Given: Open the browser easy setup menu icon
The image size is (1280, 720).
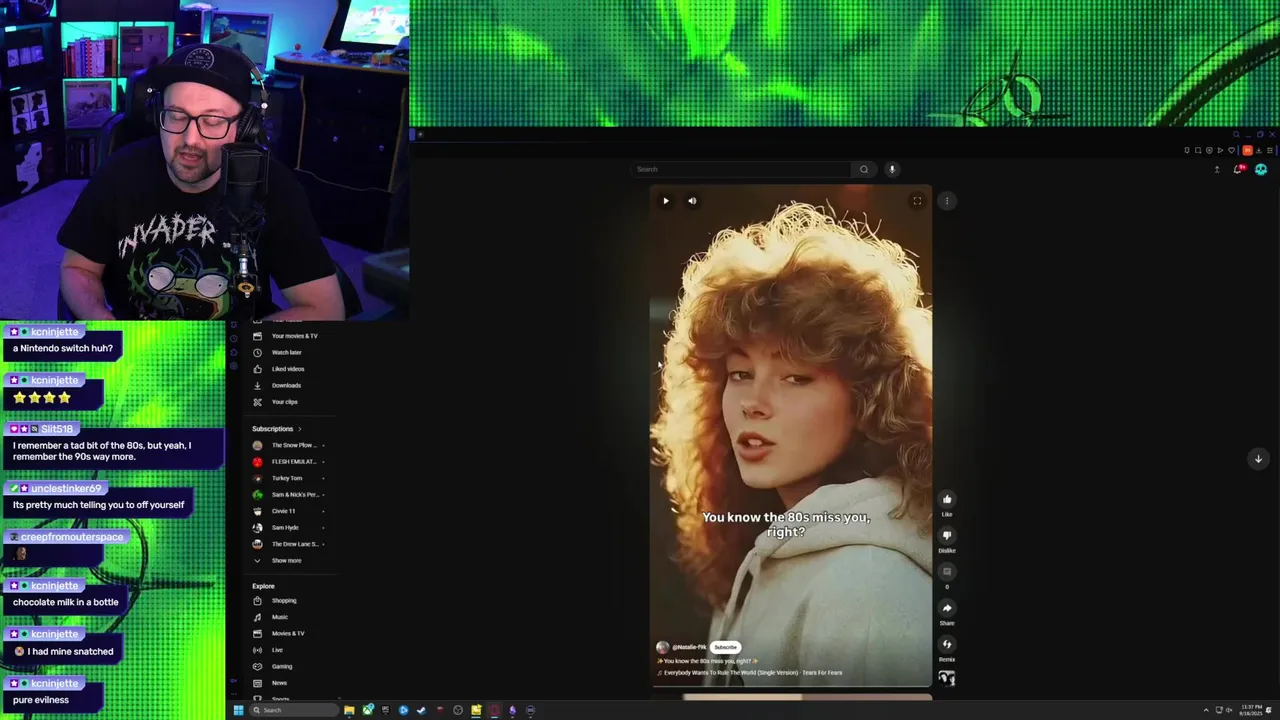Looking at the screenshot, I should tap(1270, 151).
